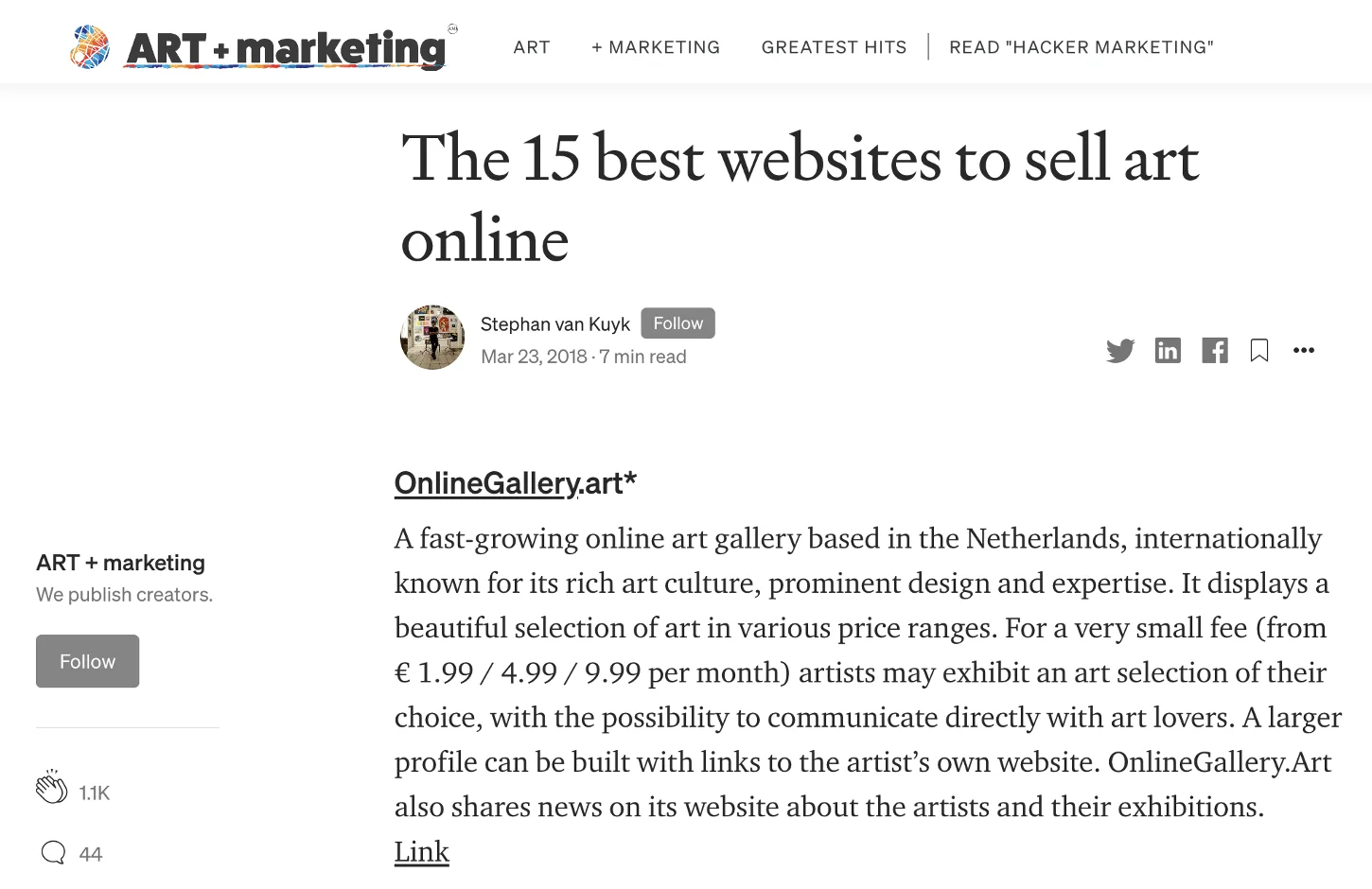Open Stephan van Kuyk author name
Viewport: 1372px width, 889px height.
click(555, 324)
